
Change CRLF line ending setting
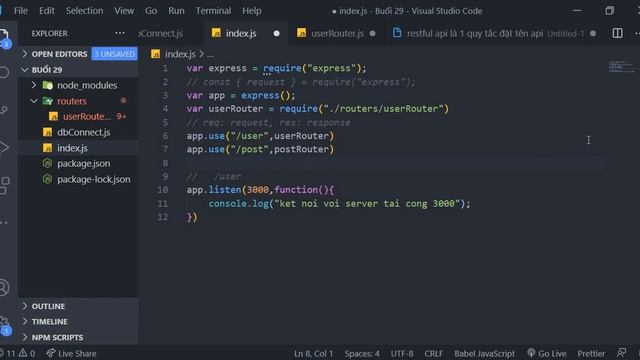click(433, 353)
